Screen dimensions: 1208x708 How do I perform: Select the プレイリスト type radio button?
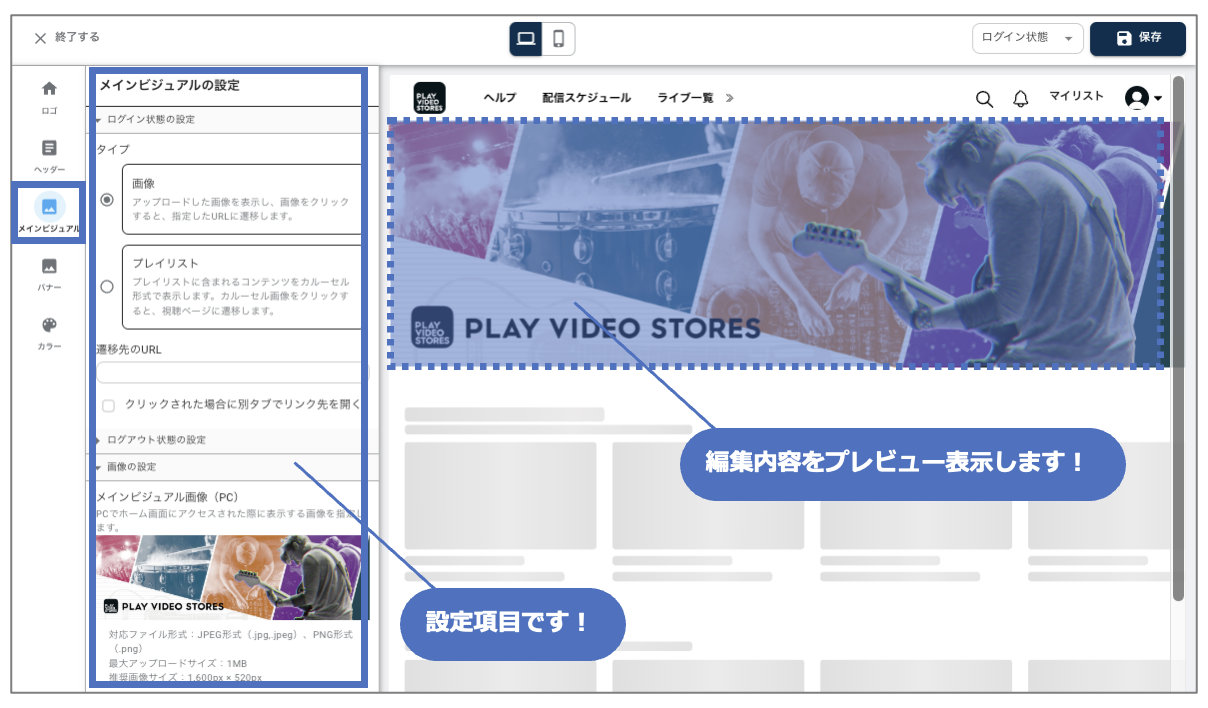pos(107,287)
